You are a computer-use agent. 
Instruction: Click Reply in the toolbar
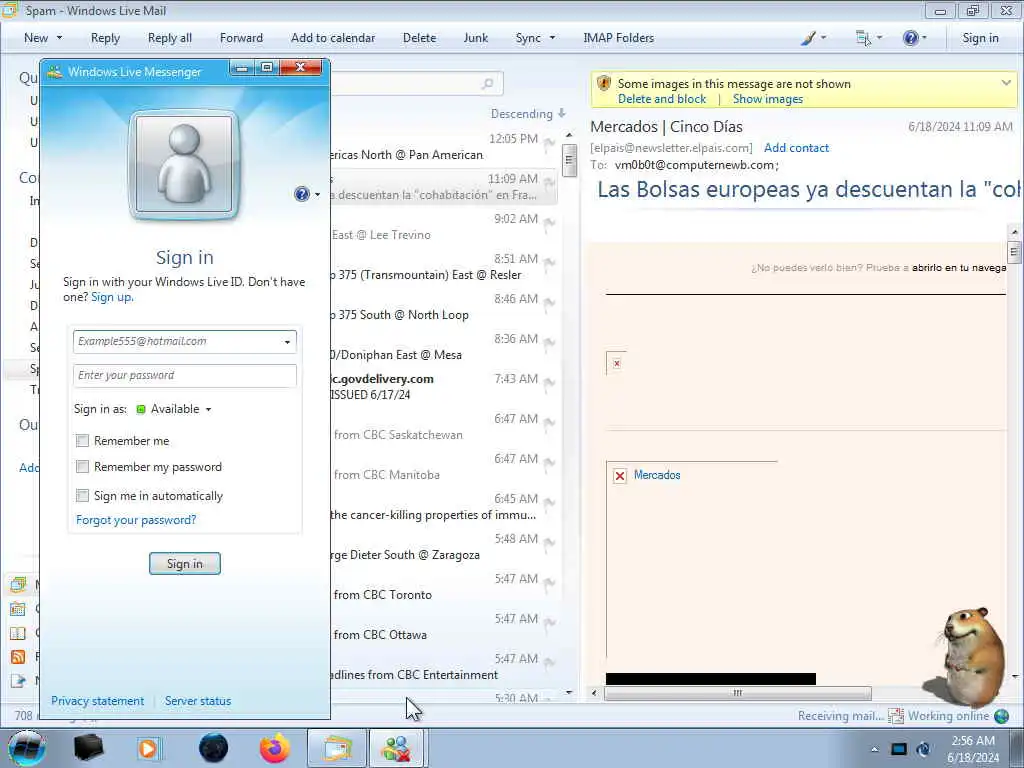tap(105, 38)
